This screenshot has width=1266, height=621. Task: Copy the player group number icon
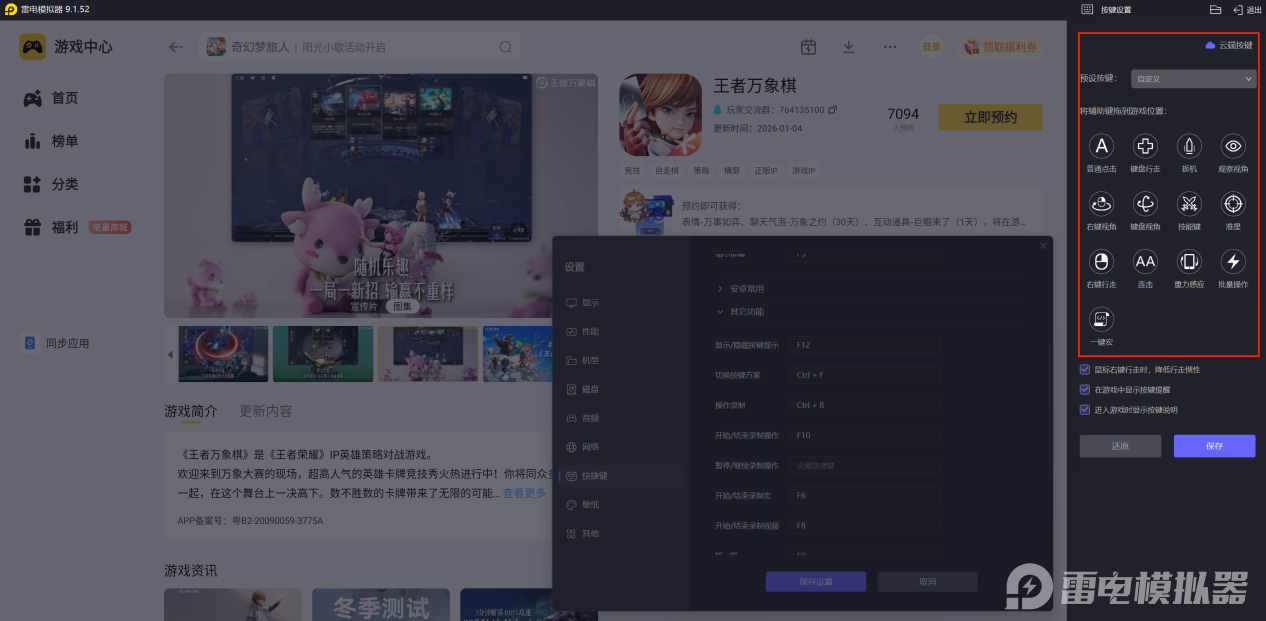(832, 110)
